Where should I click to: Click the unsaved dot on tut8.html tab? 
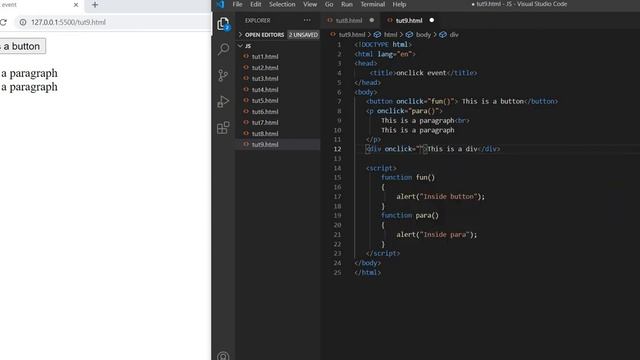[371, 20]
